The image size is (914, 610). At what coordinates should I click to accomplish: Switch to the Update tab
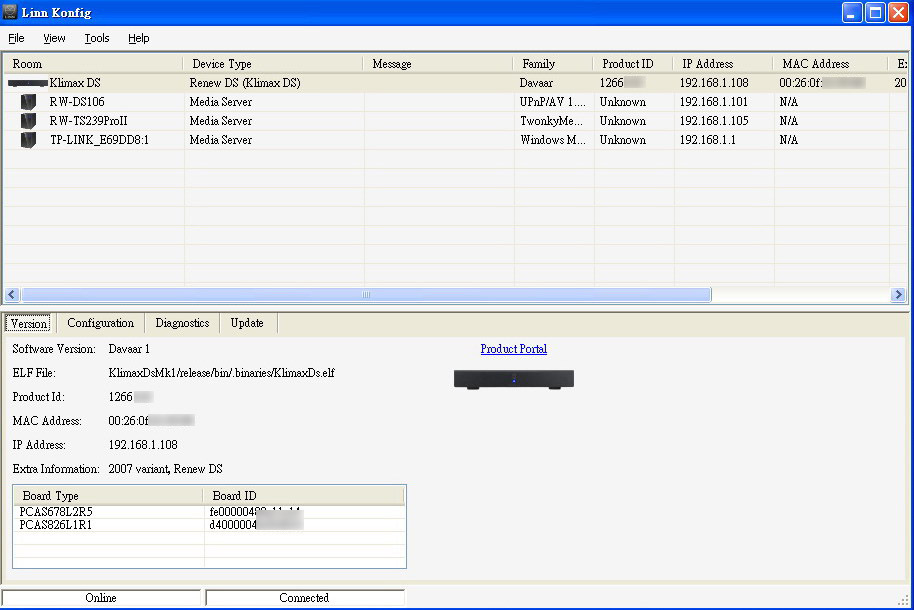tap(247, 323)
